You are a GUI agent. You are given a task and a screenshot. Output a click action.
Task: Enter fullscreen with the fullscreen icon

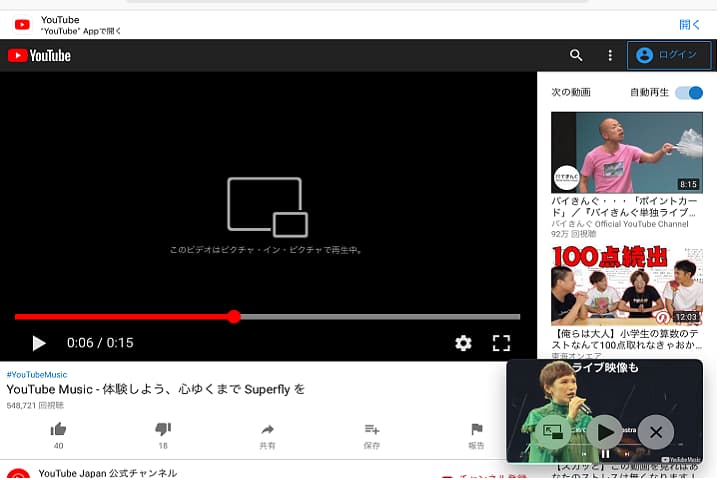(x=501, y=343)
